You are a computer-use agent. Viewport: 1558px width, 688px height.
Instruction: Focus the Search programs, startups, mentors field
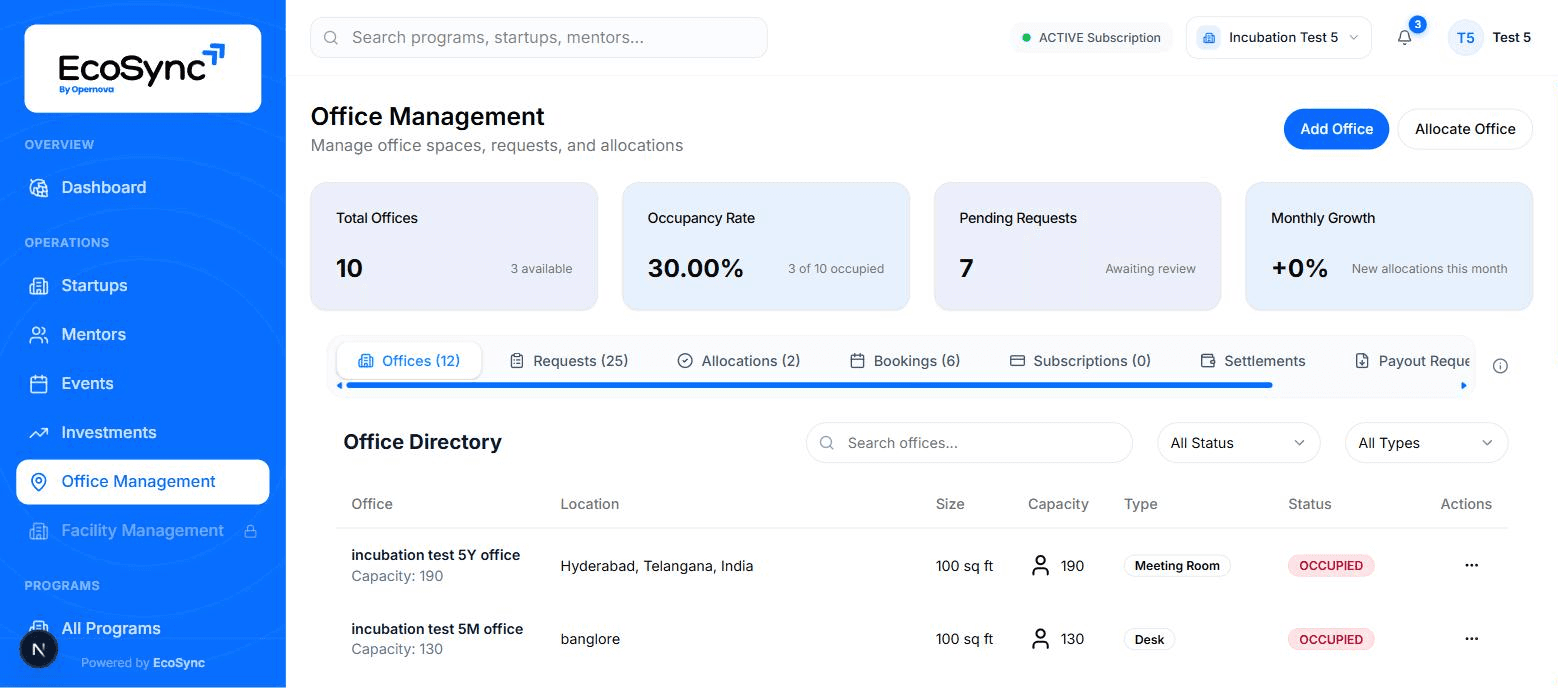coord(539,38)
